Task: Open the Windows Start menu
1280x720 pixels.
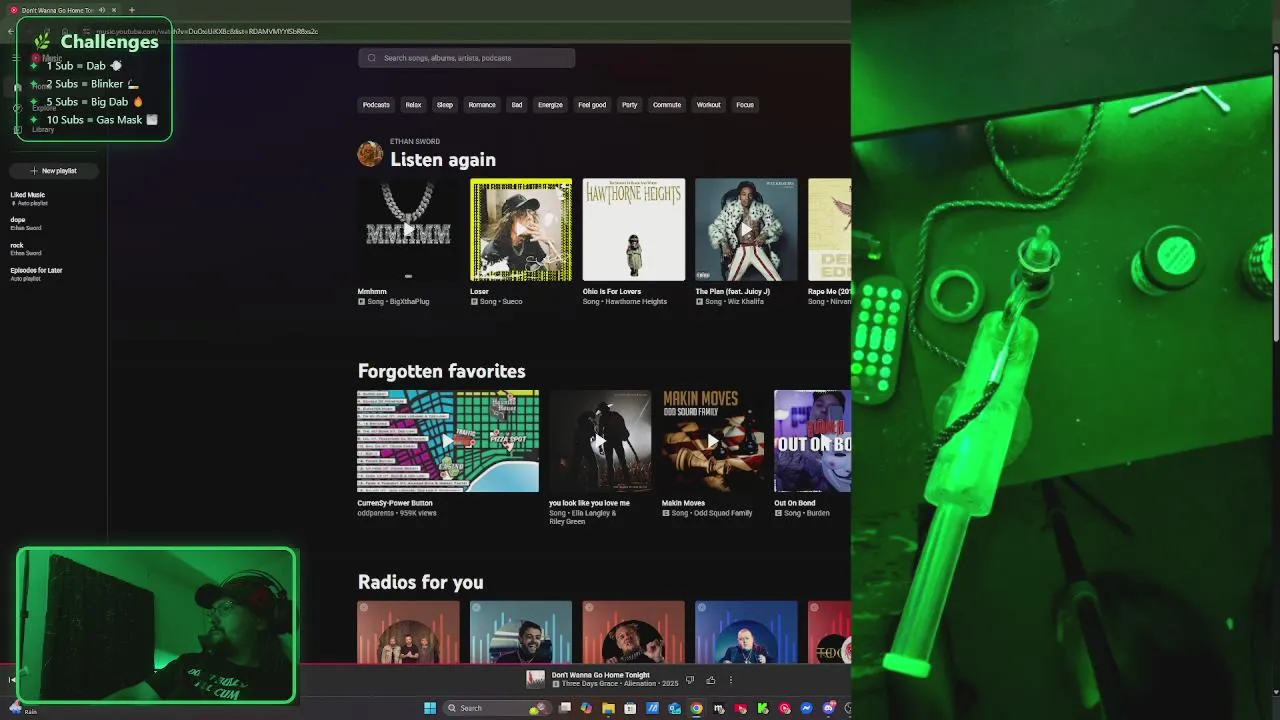Action: click(430, 708)
